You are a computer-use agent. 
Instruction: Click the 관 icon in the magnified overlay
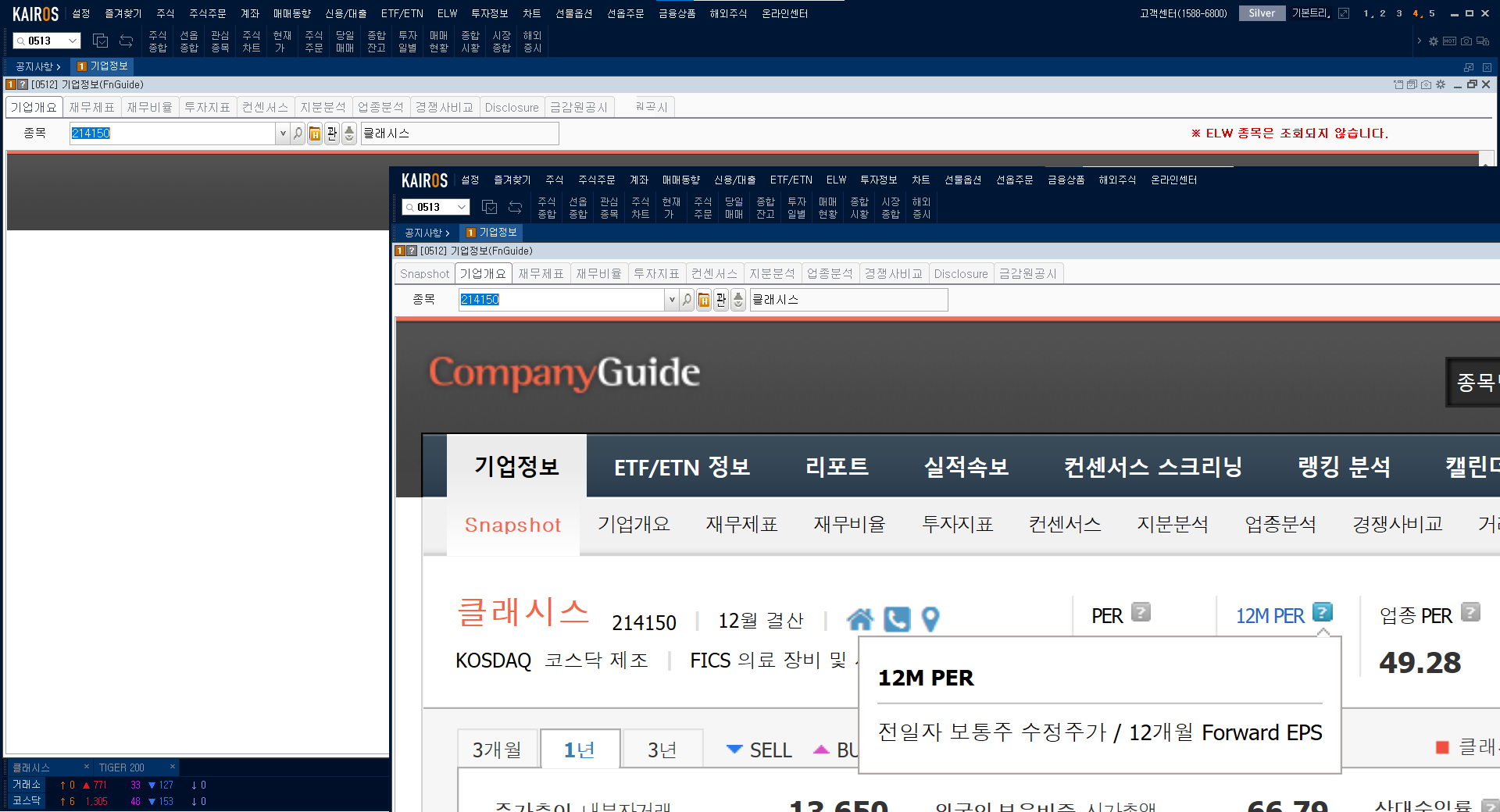point(721,300)
